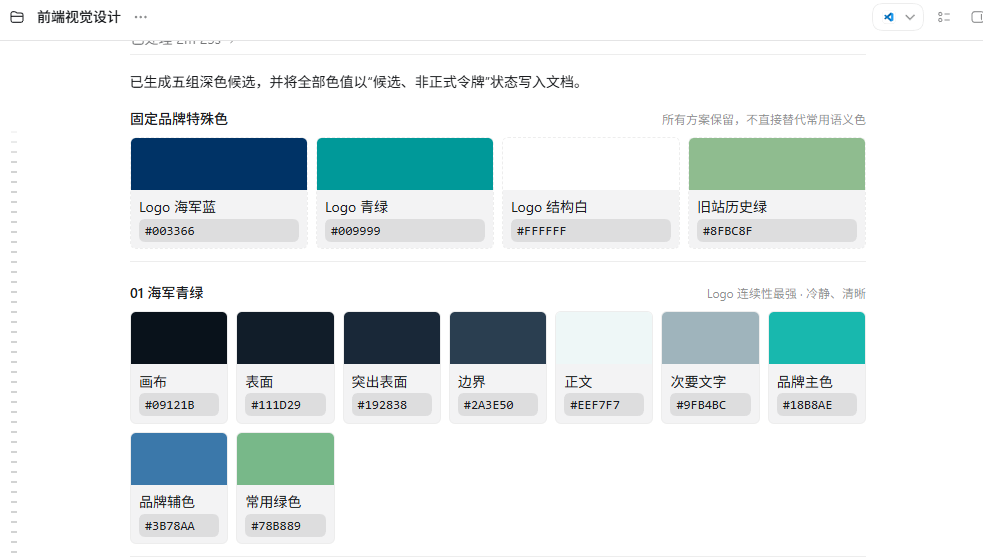983x559 pixels.
Task: Click the #8FBC8F hex code field
Action: [x=777, y=231]
